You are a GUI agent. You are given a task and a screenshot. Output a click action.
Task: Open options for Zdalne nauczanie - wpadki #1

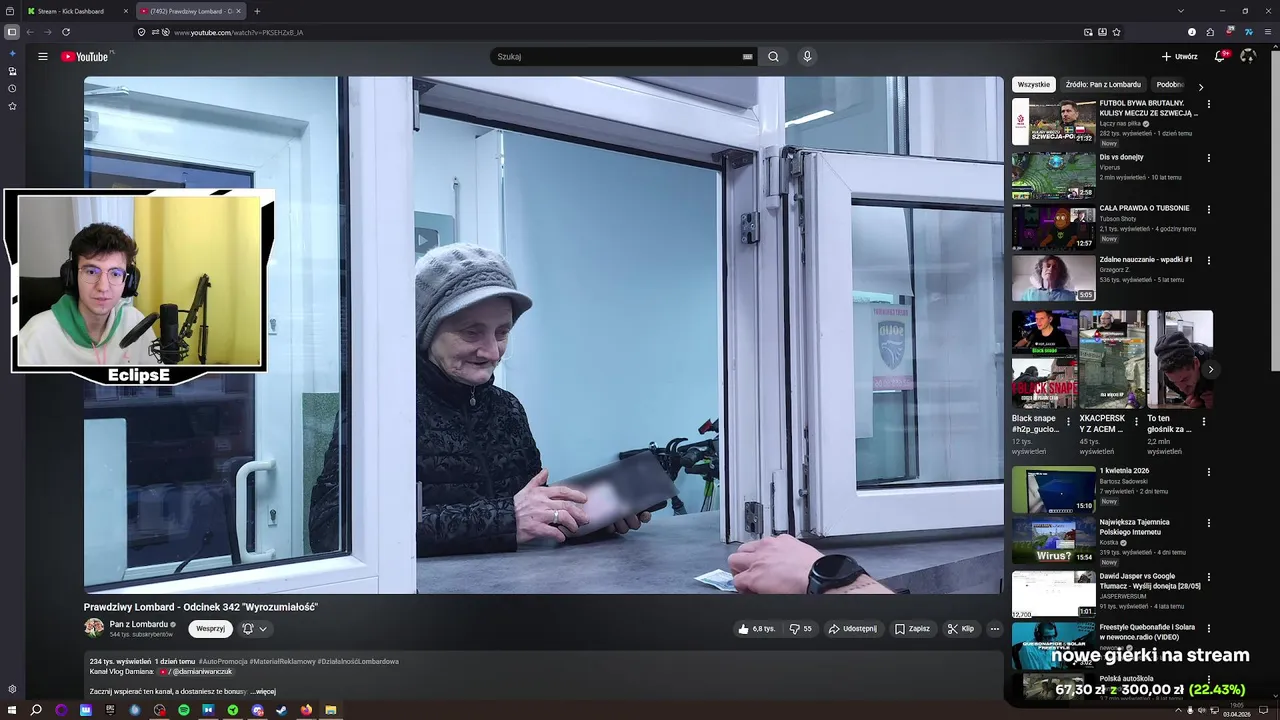[1208, 261]
